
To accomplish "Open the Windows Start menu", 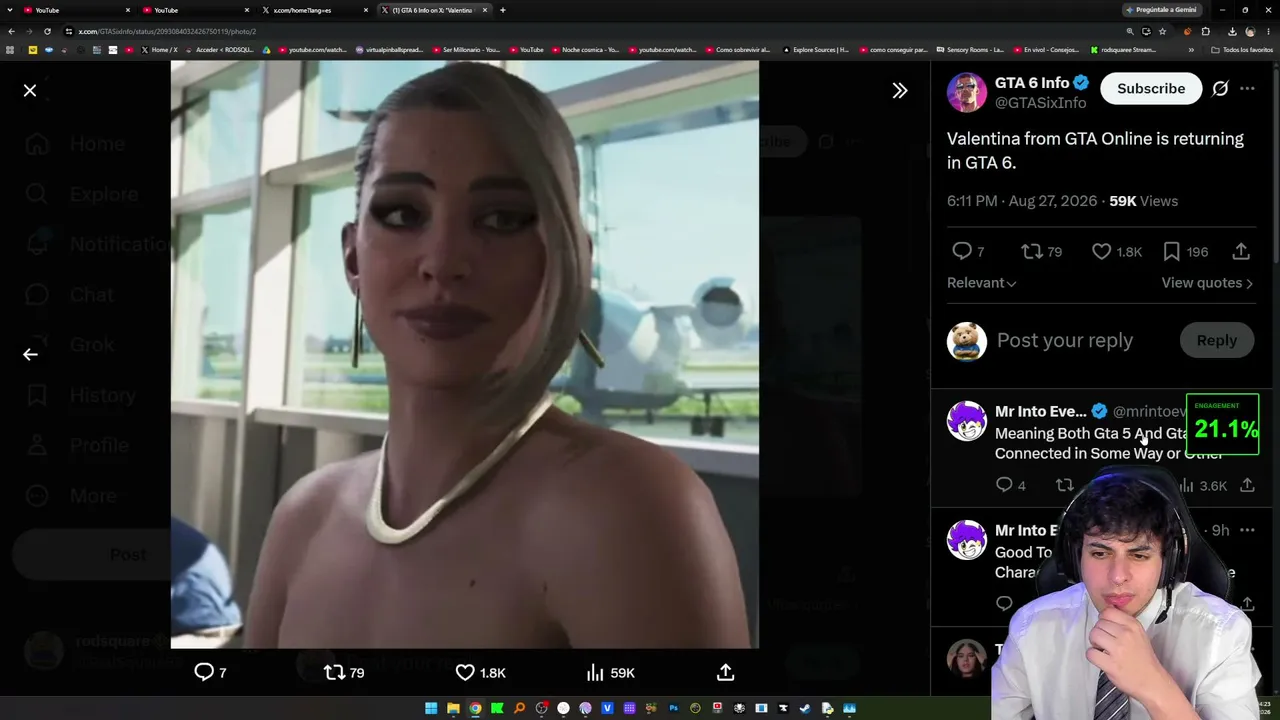I will (x=431, y=708).
